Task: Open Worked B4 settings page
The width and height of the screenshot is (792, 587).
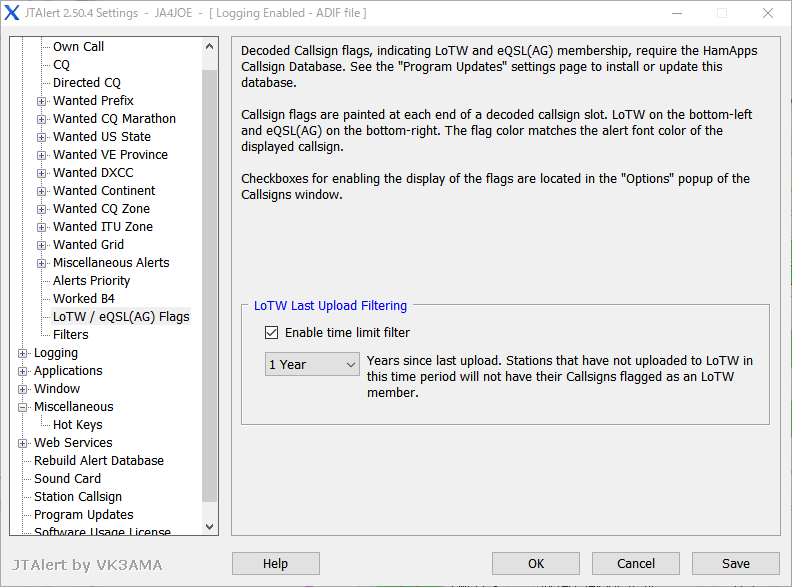Action: [x=84, y=299]
